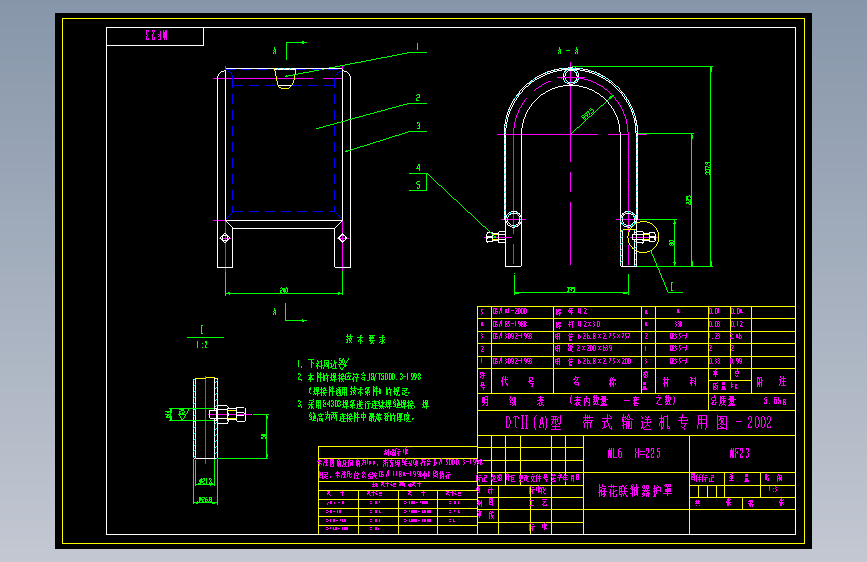867x562 pixels.
Task: Click the ML6 H=225 title block cell
Action: pyautogui.click(x=634, y=454)
